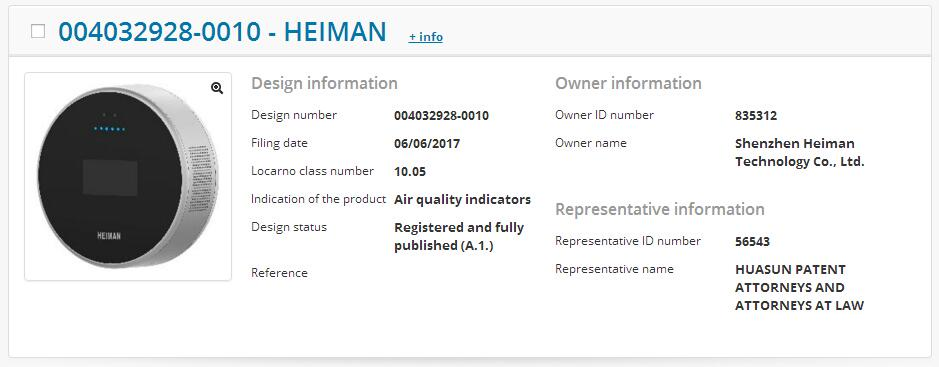Screen dimensions: 939x367
Task: Select the Locarno class number 10.05
Action: tap(410, 172)
